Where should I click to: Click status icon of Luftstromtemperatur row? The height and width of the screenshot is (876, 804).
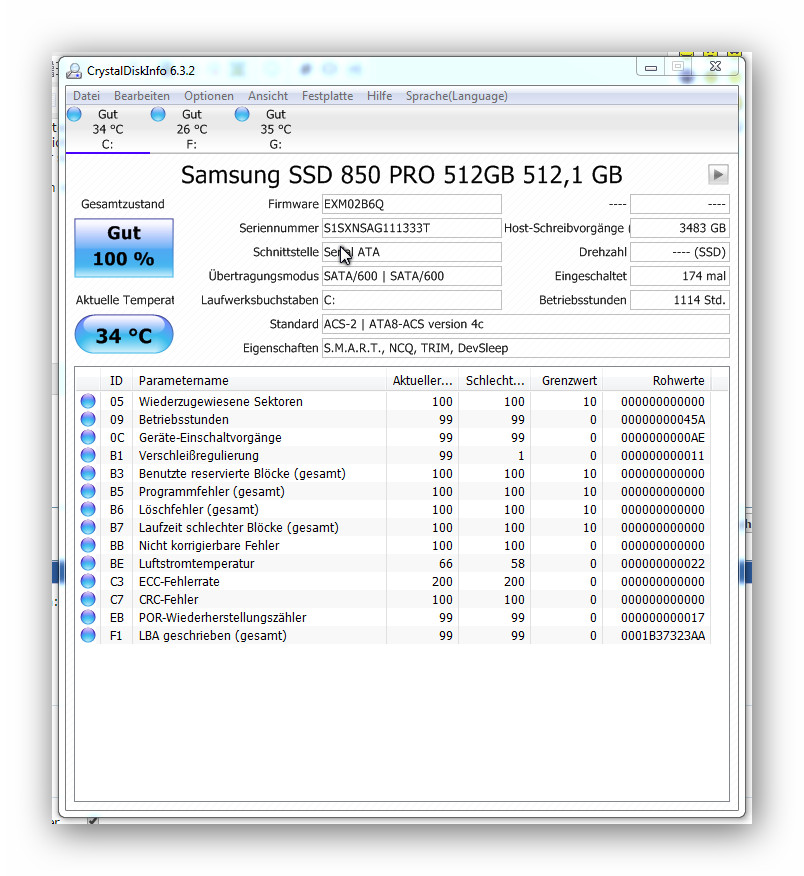coord(88,563)
